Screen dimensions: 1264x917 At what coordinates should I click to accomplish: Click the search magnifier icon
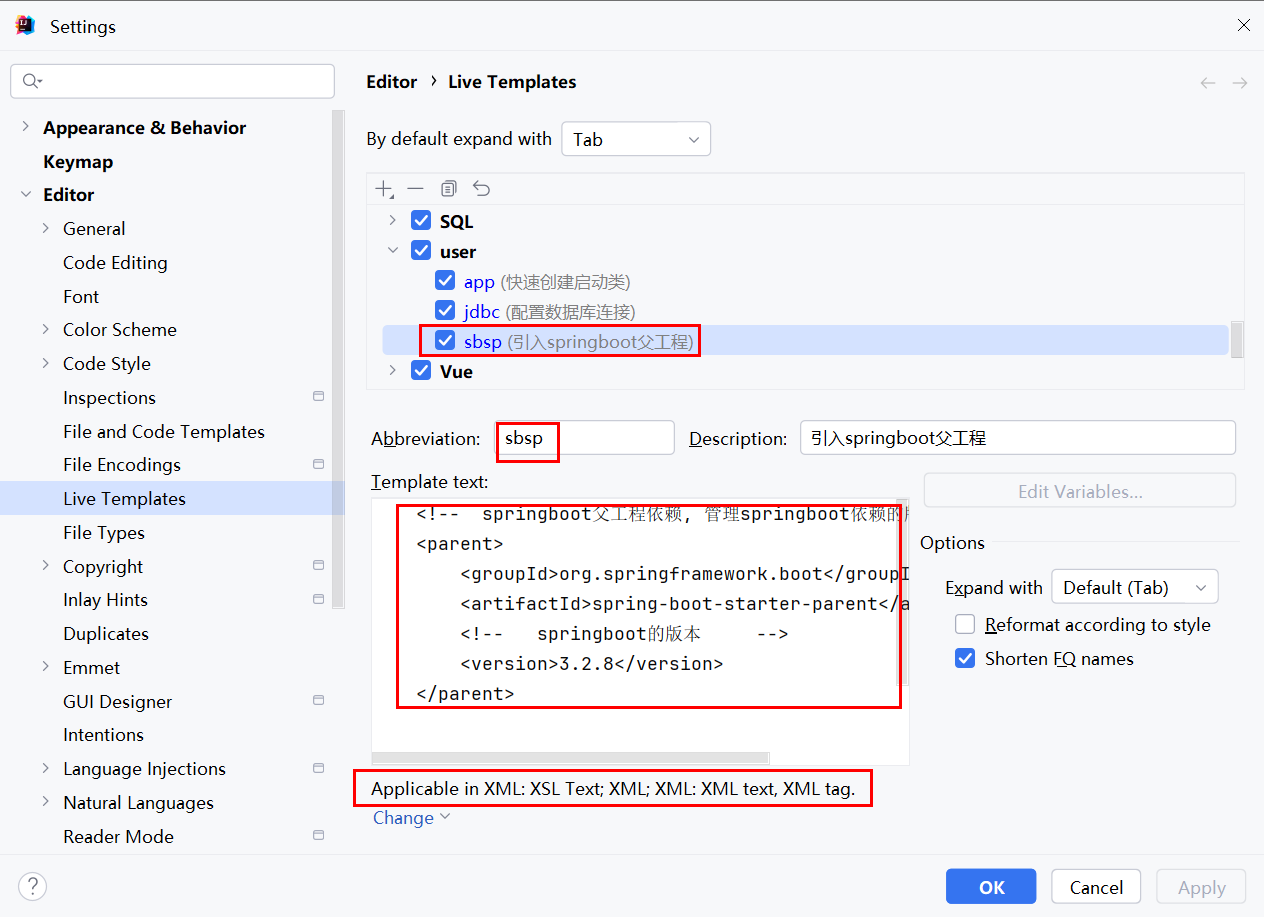pos(32,81)
